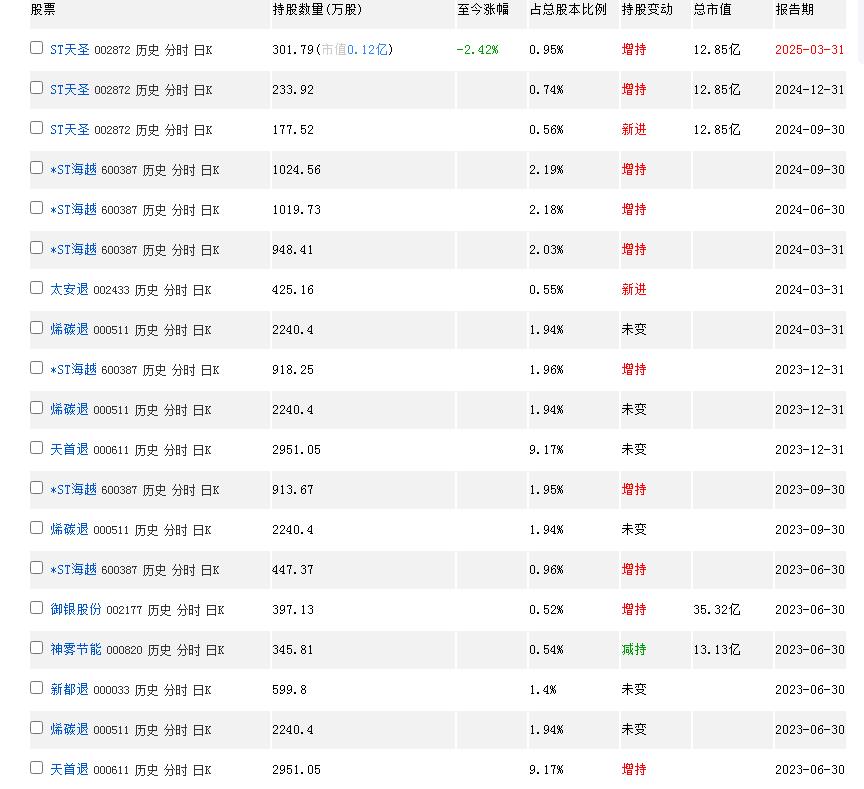This screenshot has height=789, width=864.
Task: Tick checkbox beside 太安退 002433
Action: pos(36,288)
